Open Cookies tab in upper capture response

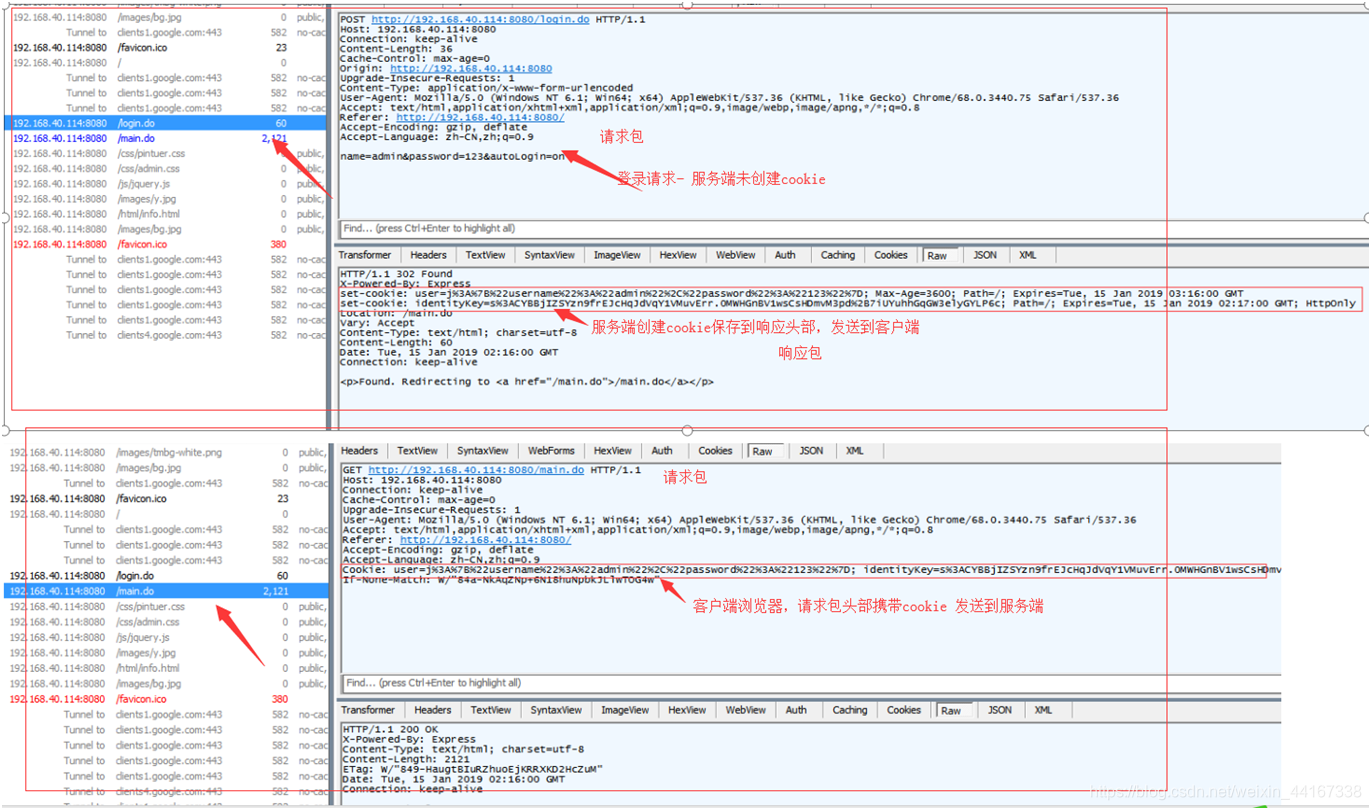click(x=890, y=255)
